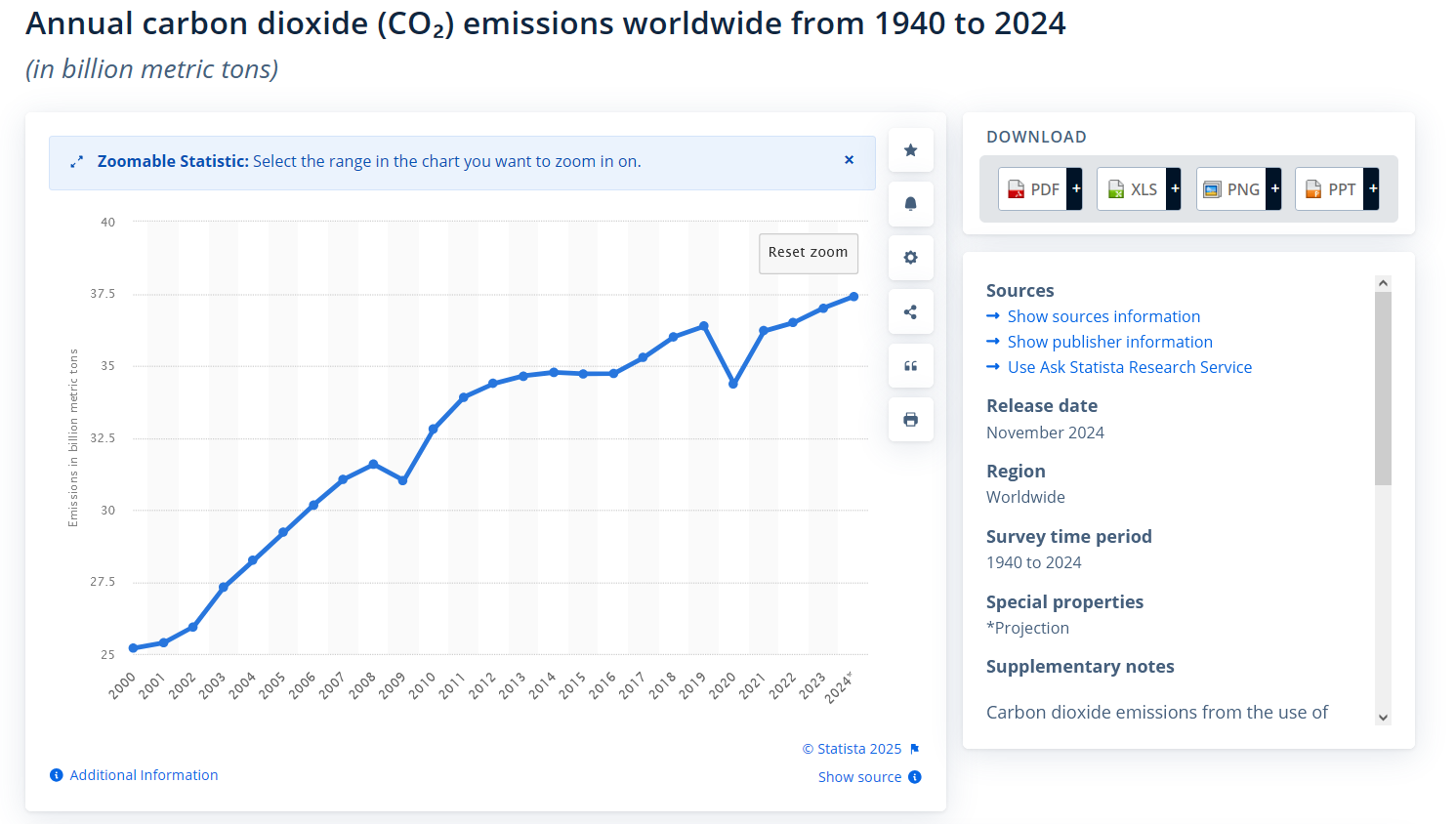The height and width of the screenshot is (824, 1456).
Task: Click the expand arrows icon in banner
Action: click(x=77, y=162)
